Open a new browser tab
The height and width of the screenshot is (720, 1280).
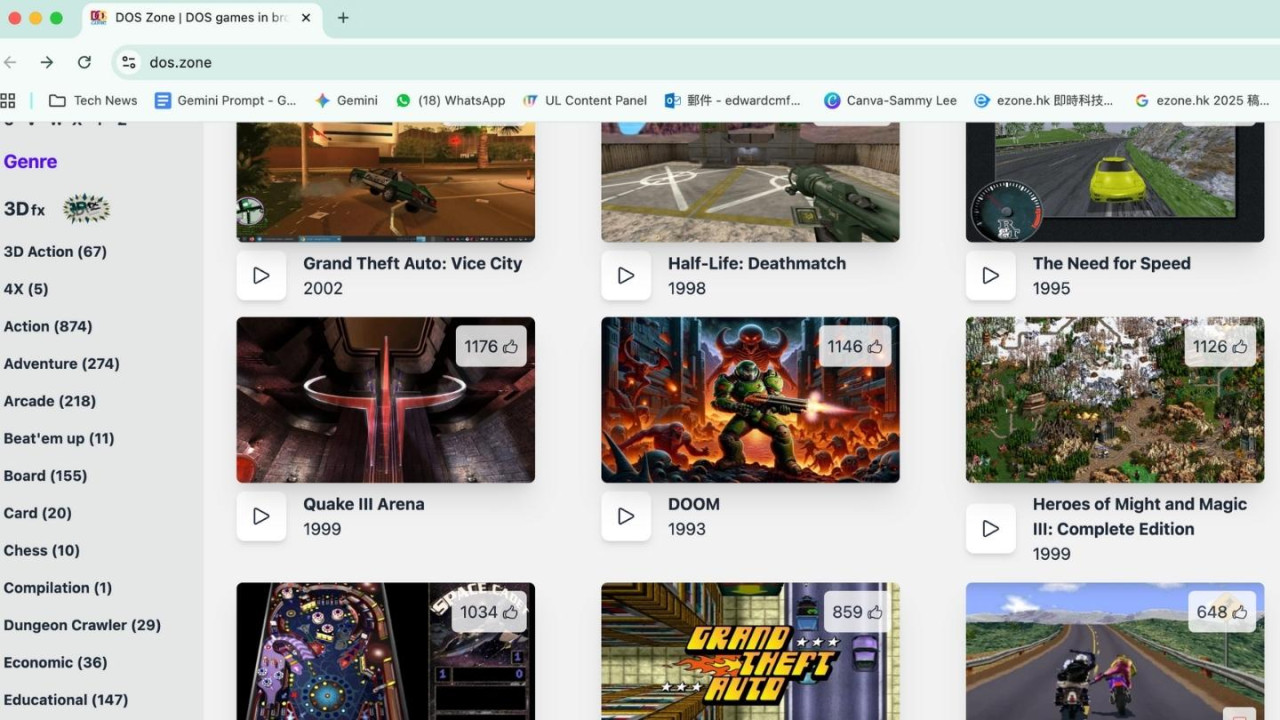[343, 18]
